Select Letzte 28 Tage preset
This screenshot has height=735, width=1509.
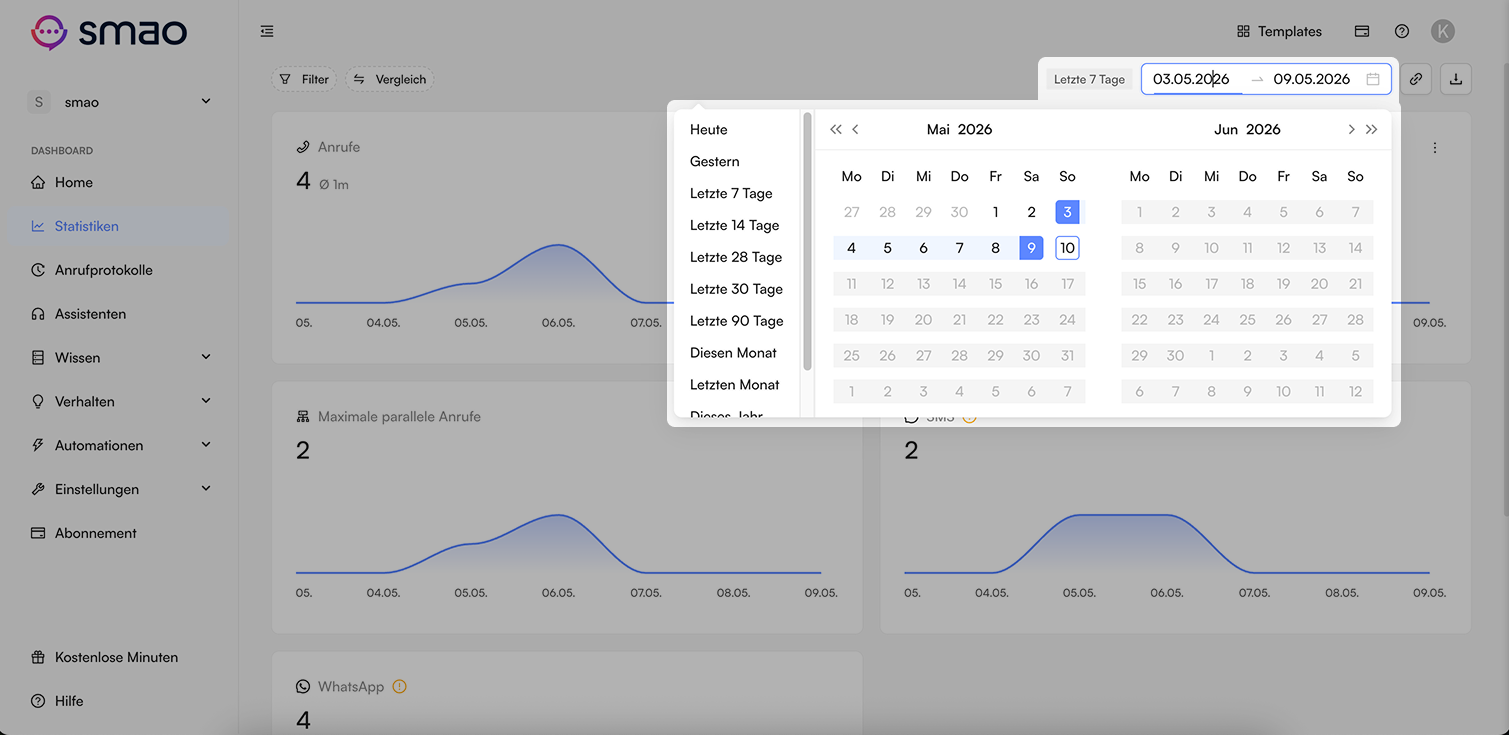point(737,258)
